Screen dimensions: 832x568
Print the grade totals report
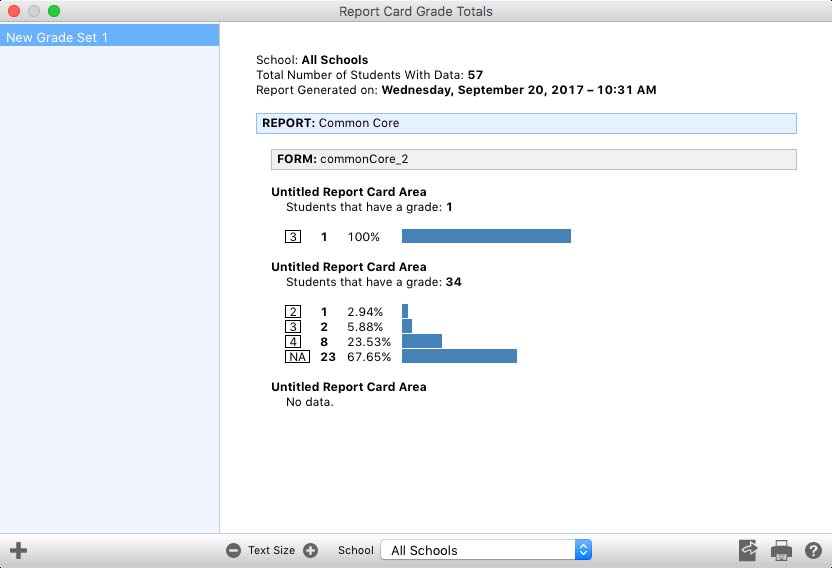tap(781, 550)
